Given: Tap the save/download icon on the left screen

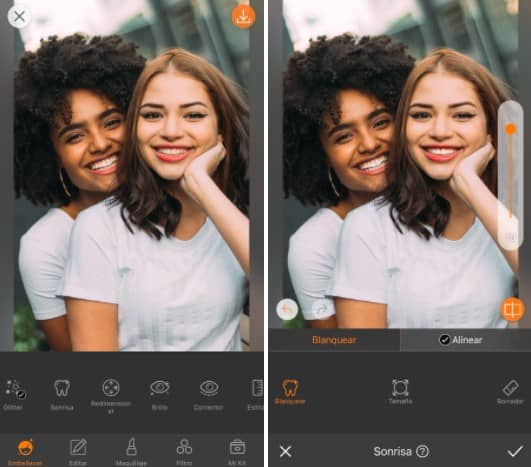Looking at the screenshot, I should [x=243, y=16].
